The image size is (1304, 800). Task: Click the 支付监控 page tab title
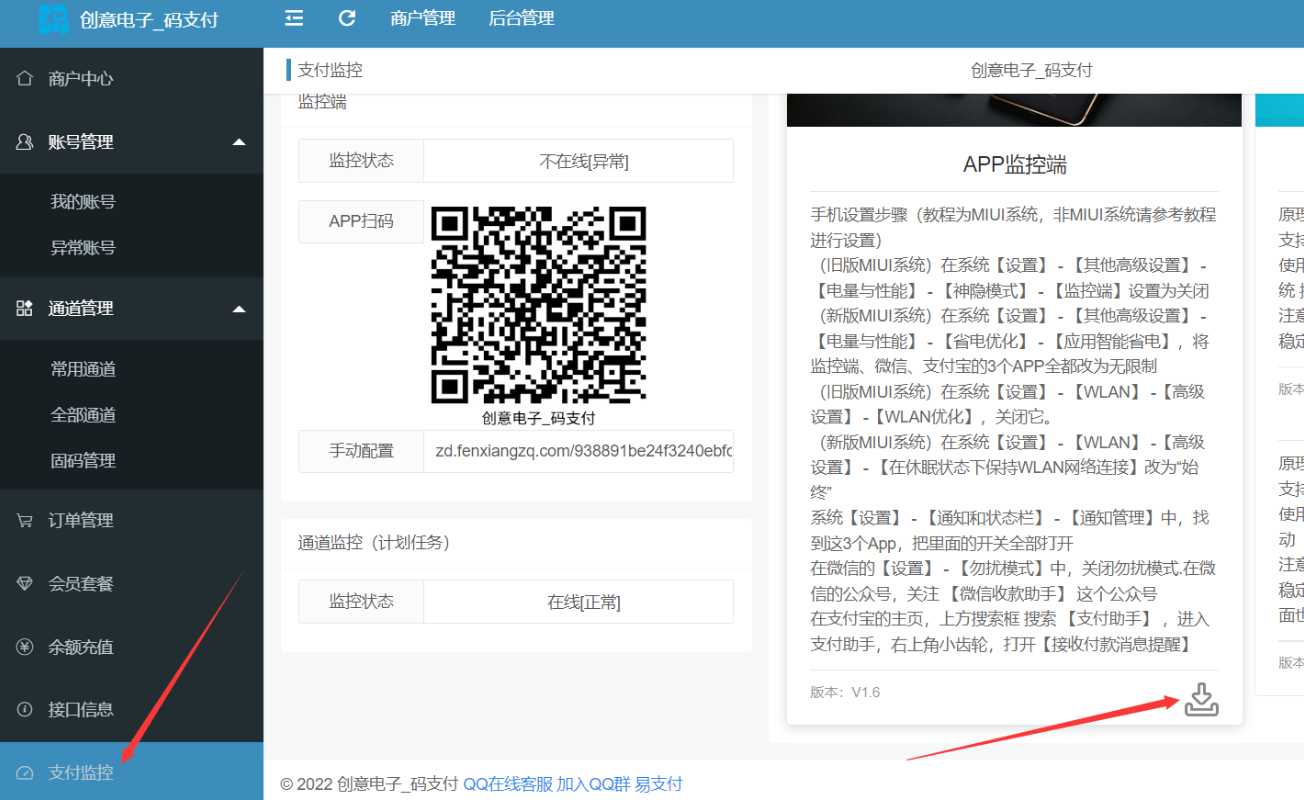click(330, 70)
